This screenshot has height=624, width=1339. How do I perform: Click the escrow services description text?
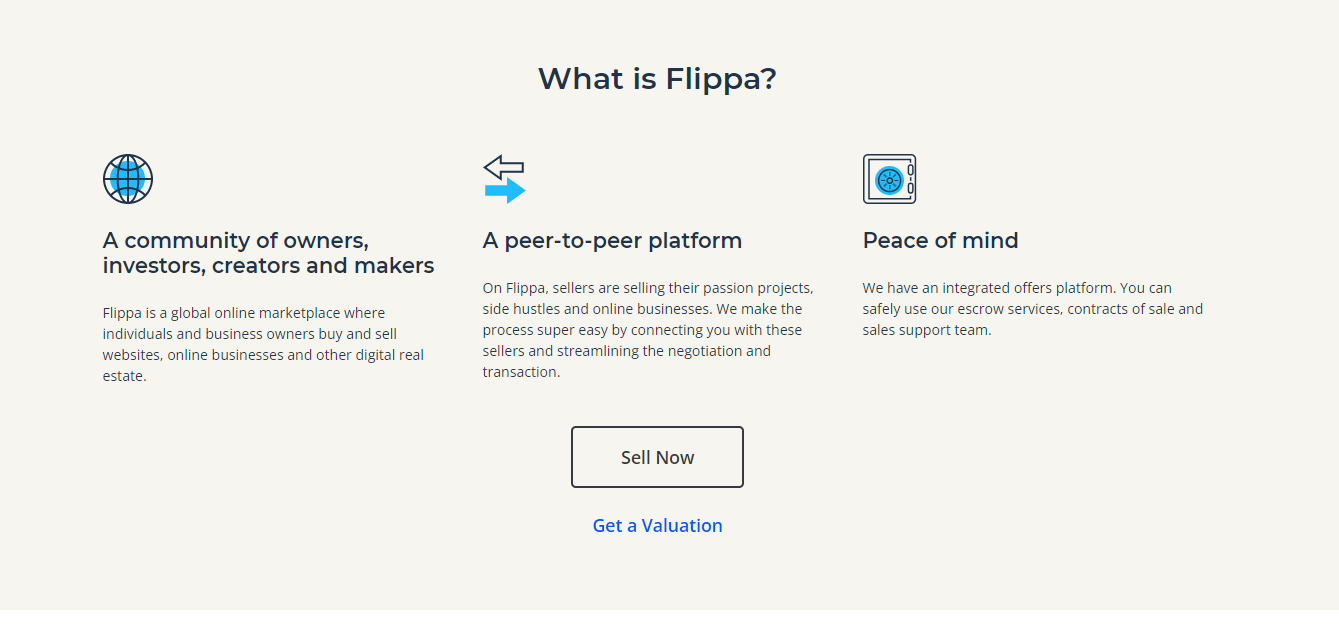click(1033, 308)
